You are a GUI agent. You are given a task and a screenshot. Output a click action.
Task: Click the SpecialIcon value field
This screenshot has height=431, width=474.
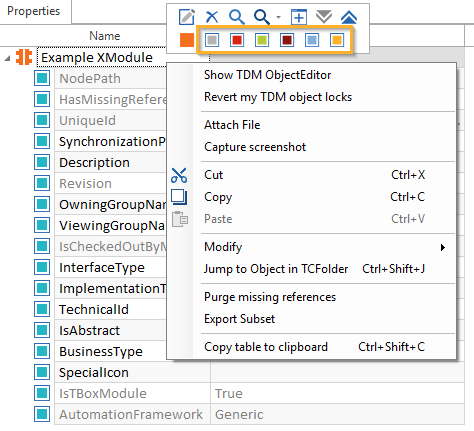(337, 372)
